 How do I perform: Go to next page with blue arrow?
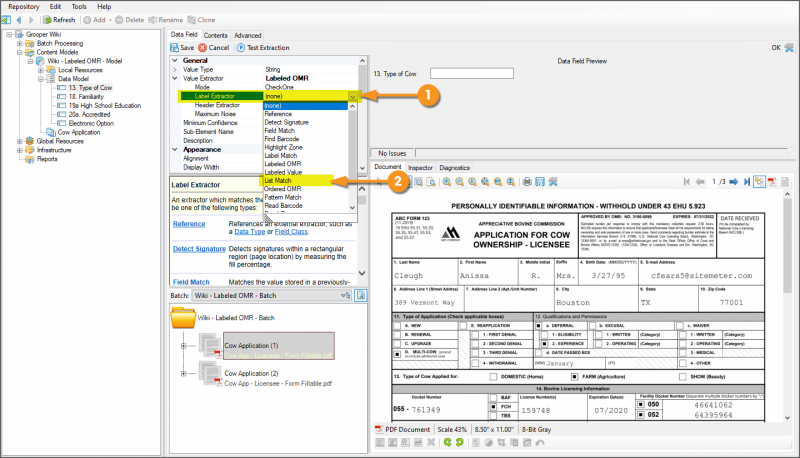(x=734, y=181)
